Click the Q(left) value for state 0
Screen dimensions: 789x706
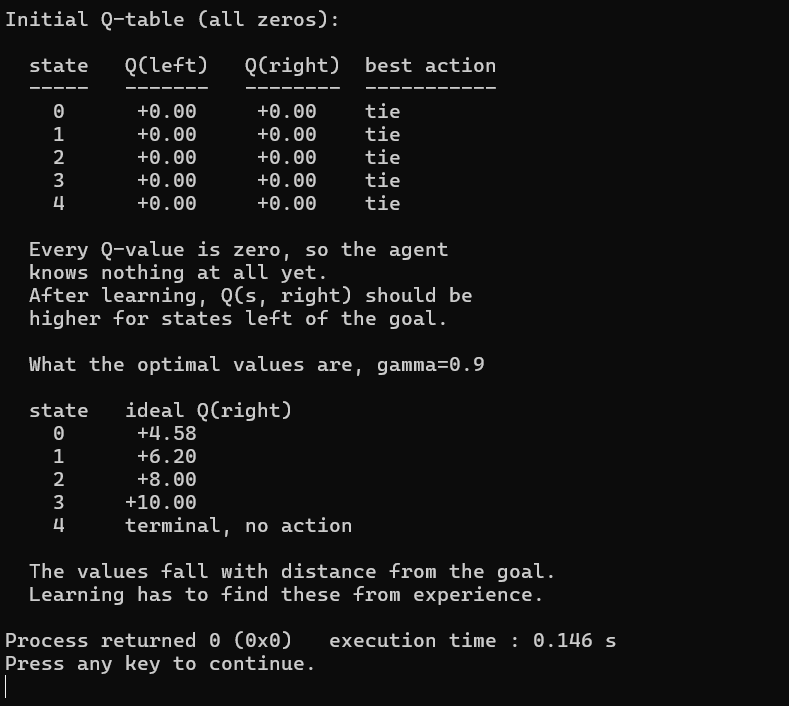(167, 111)
